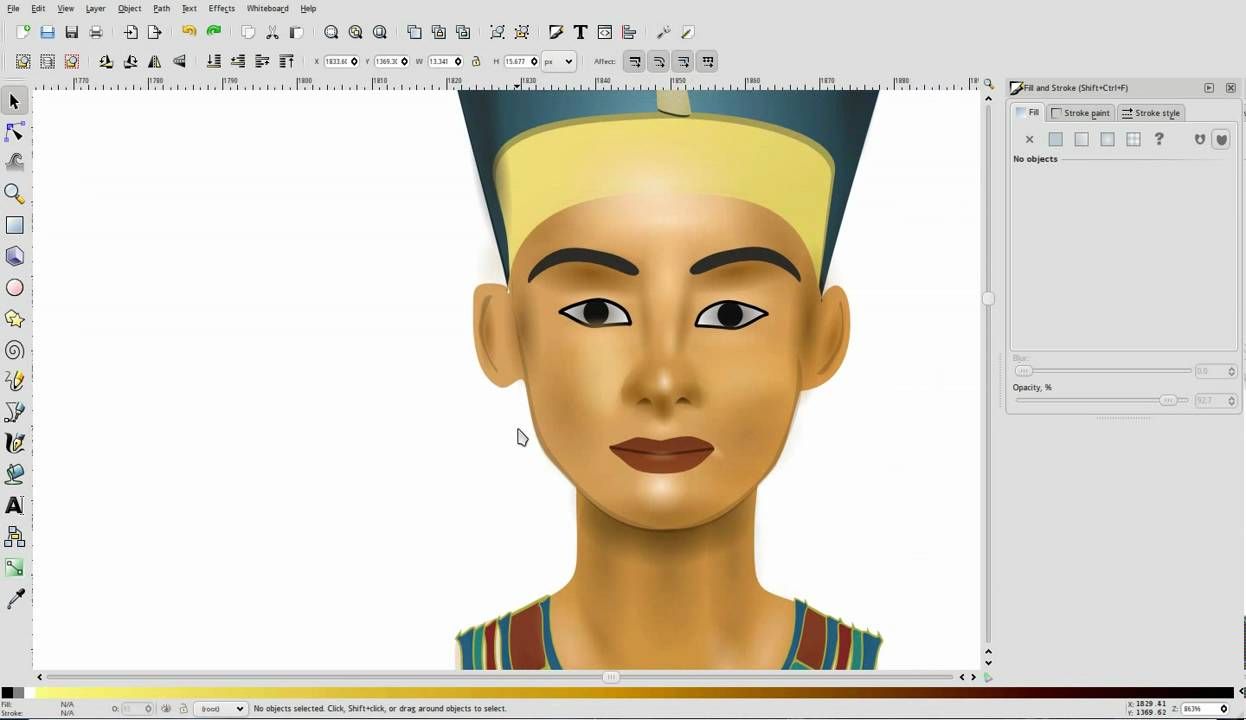Remove fill with the X button
The image size is (1246, 720).
(1029, 139)
